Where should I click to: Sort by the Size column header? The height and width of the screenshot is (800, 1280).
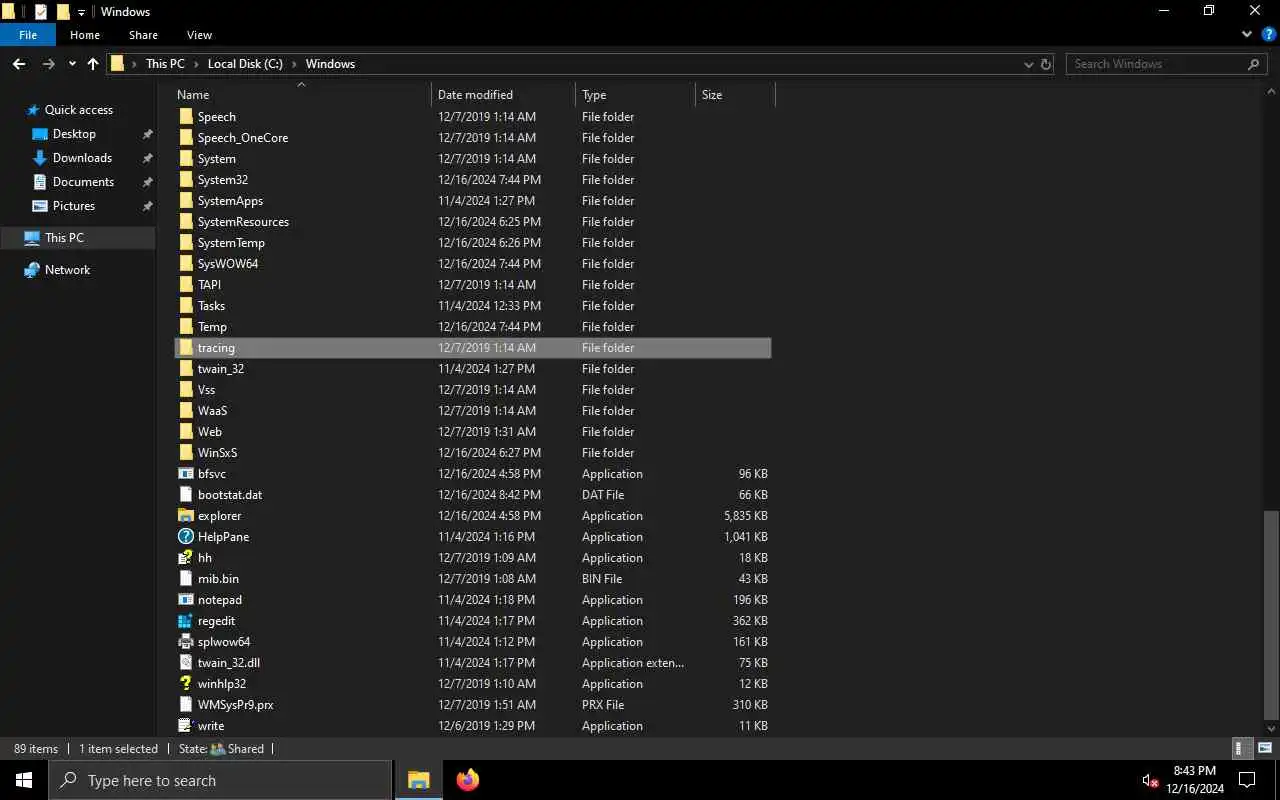pos(735,95)
